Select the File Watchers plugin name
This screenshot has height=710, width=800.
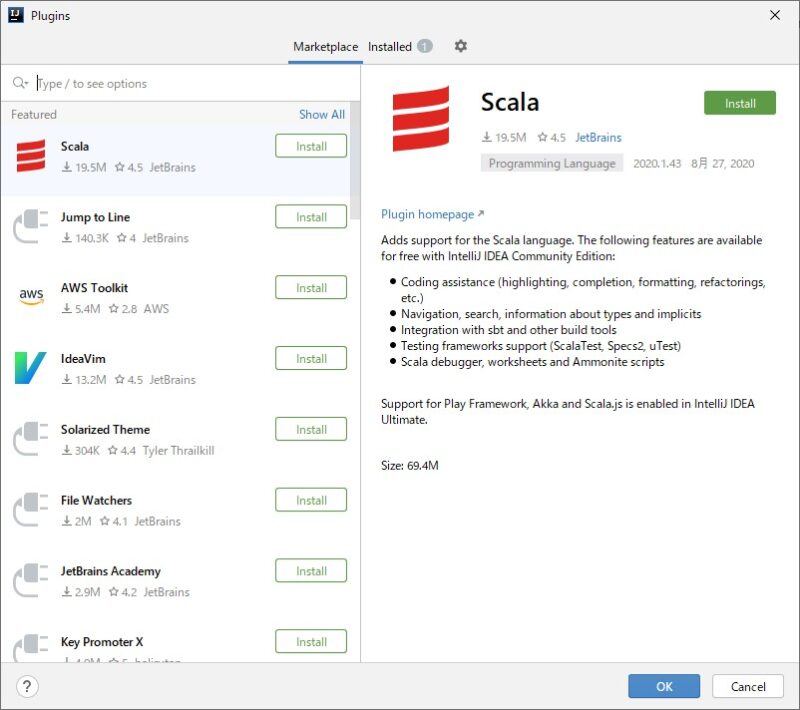(96, 500)
